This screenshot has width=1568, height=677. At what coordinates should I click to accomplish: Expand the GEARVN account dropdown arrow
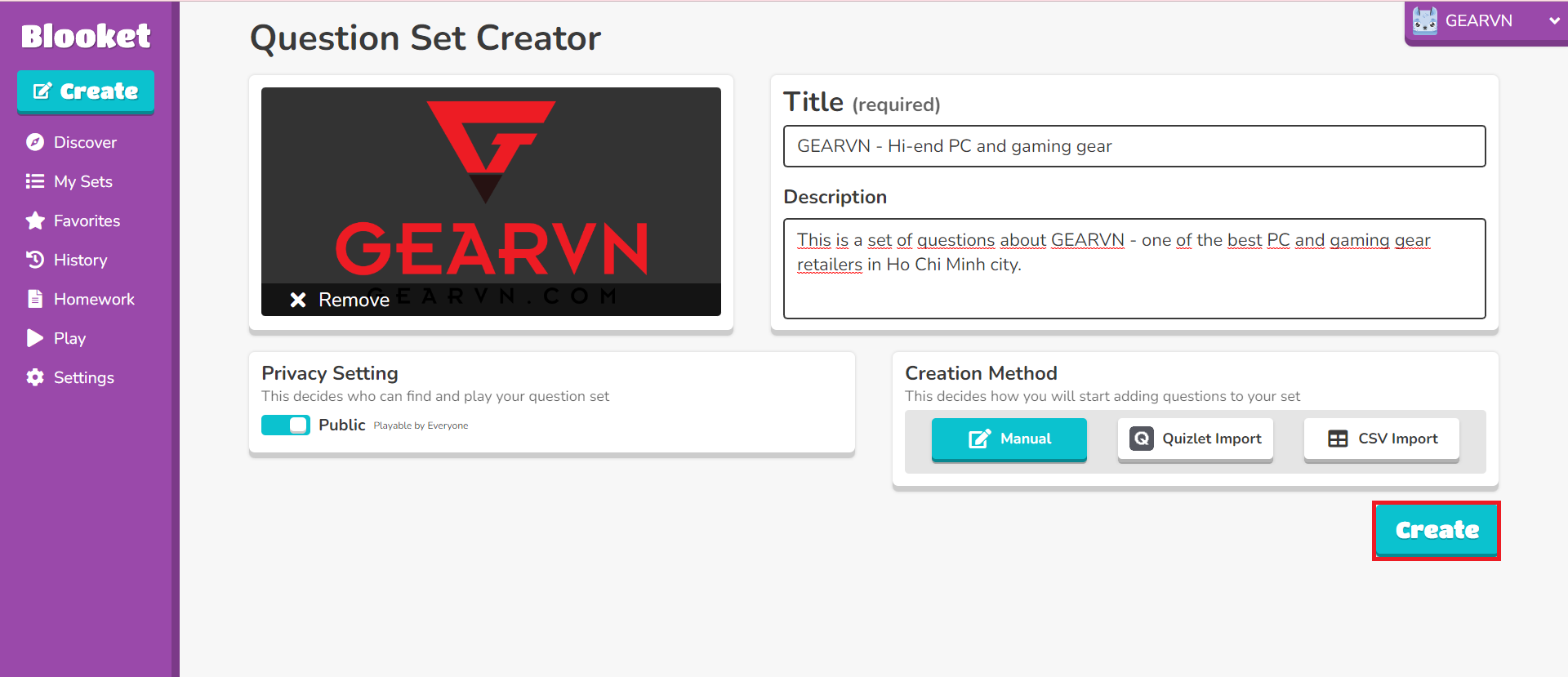tap(1554, 21)
